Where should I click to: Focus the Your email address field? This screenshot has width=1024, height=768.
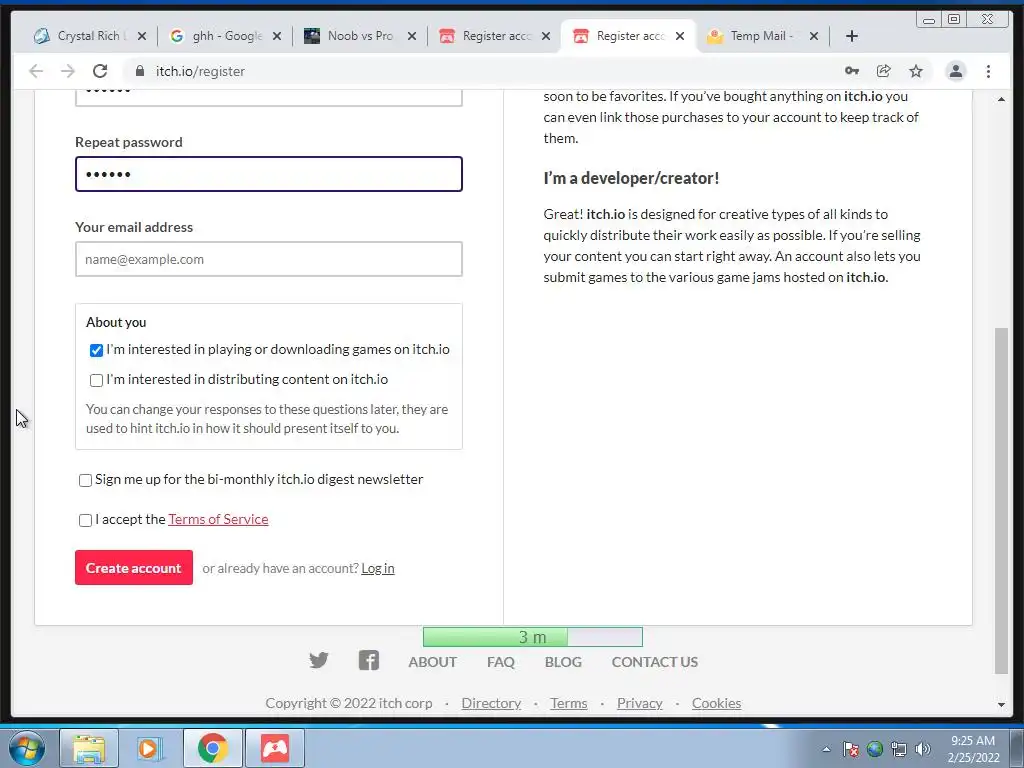coord(269,259)
